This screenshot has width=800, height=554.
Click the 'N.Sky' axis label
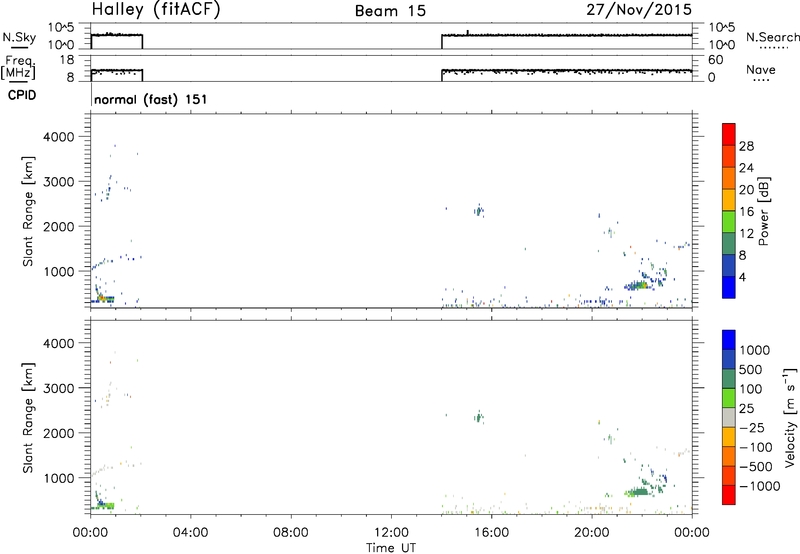point(19,37)
